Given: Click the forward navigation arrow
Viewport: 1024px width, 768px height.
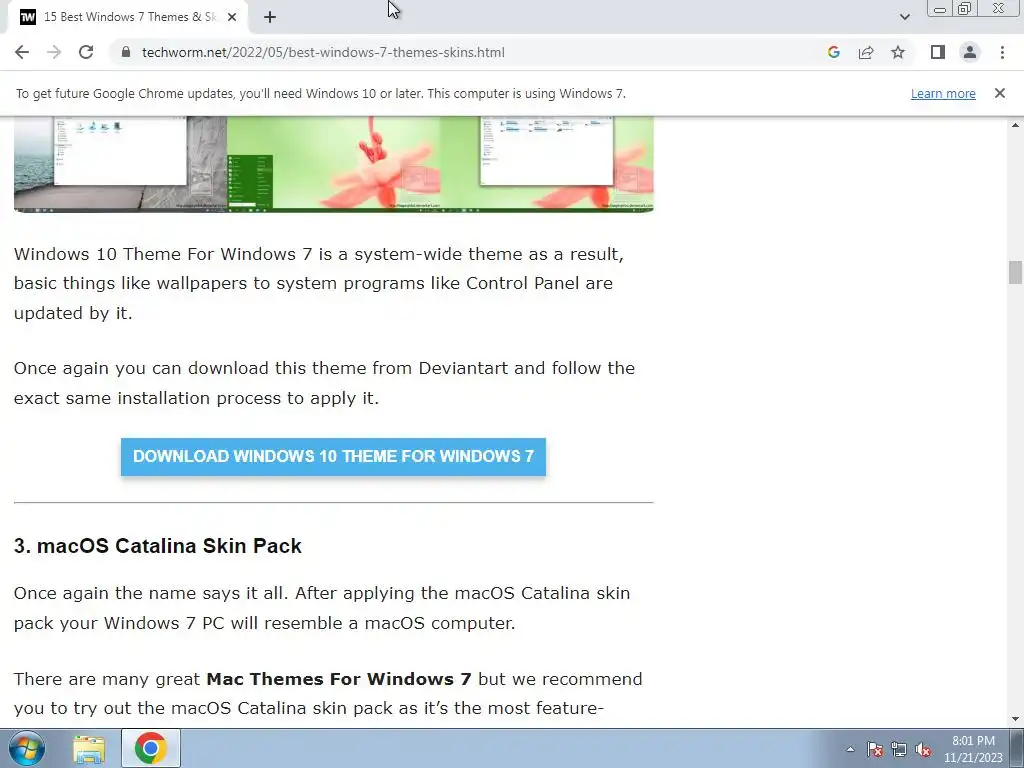Looking at the screenshot, I should tap(54, 52).
